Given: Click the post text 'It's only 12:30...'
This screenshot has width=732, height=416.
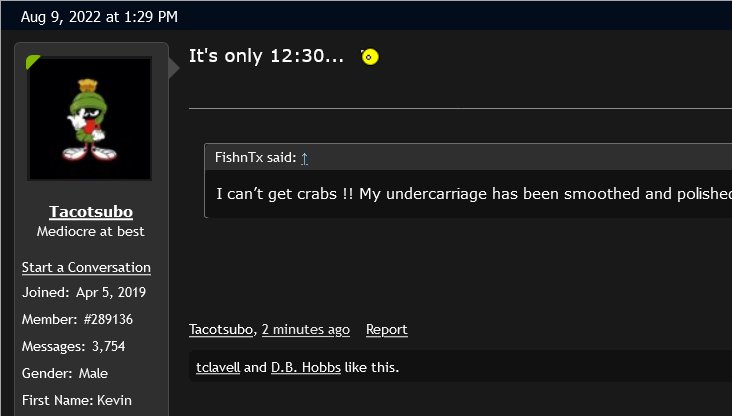Looking at the screenshot, I should click(266, 56).
